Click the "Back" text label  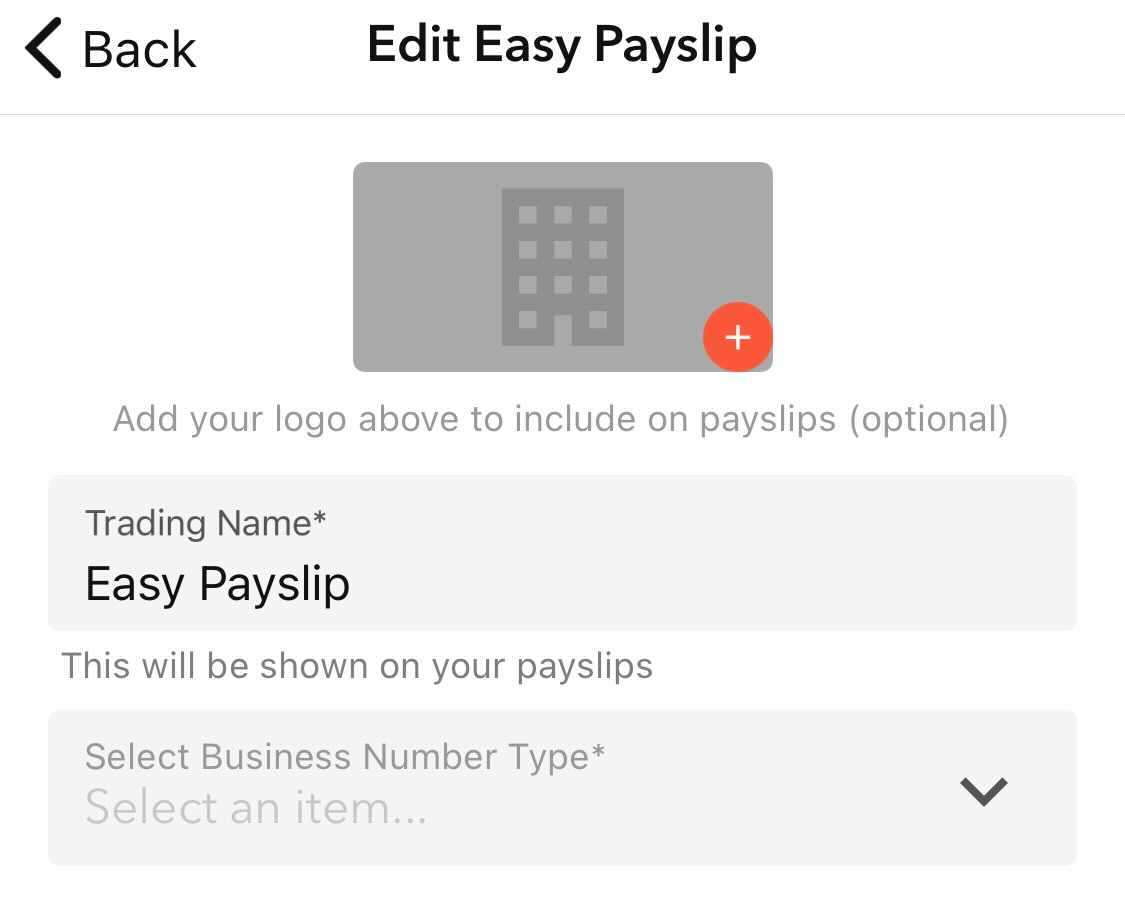pyautogui.click(x=139, y=50)
